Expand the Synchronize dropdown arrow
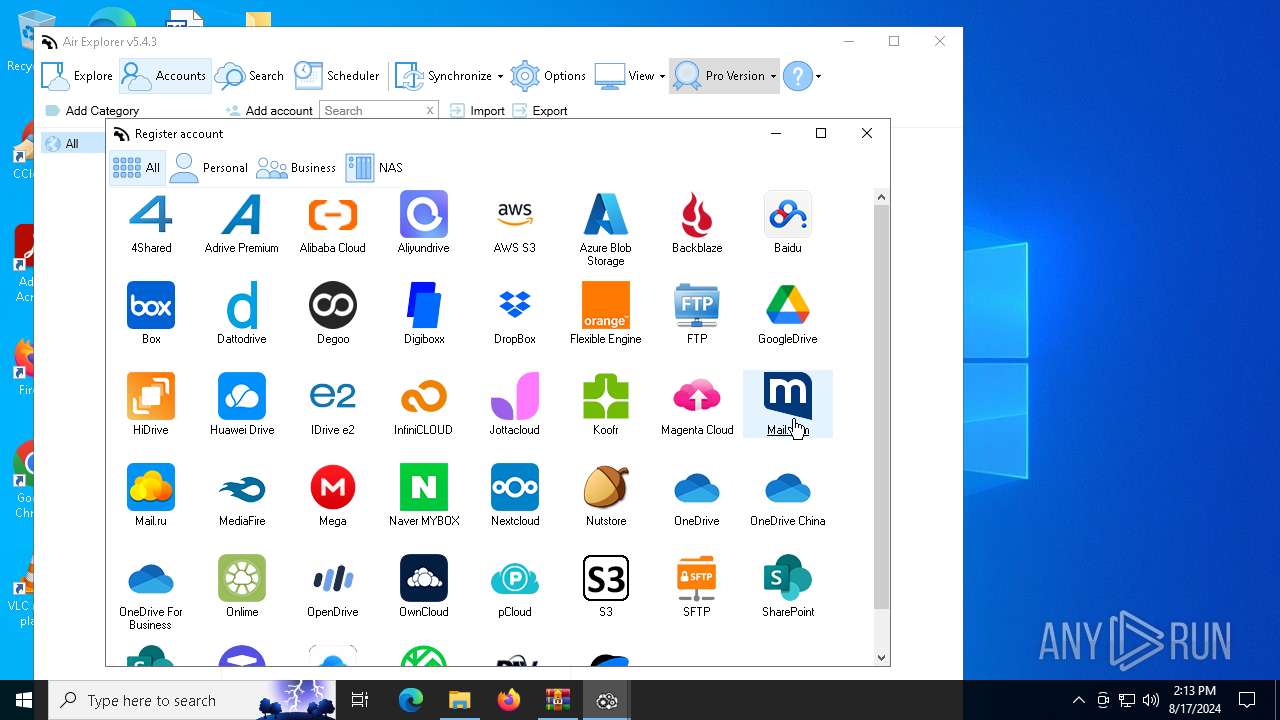This screenshot has width=1280, height=720. pyautogui.click(x=500, y=76)
